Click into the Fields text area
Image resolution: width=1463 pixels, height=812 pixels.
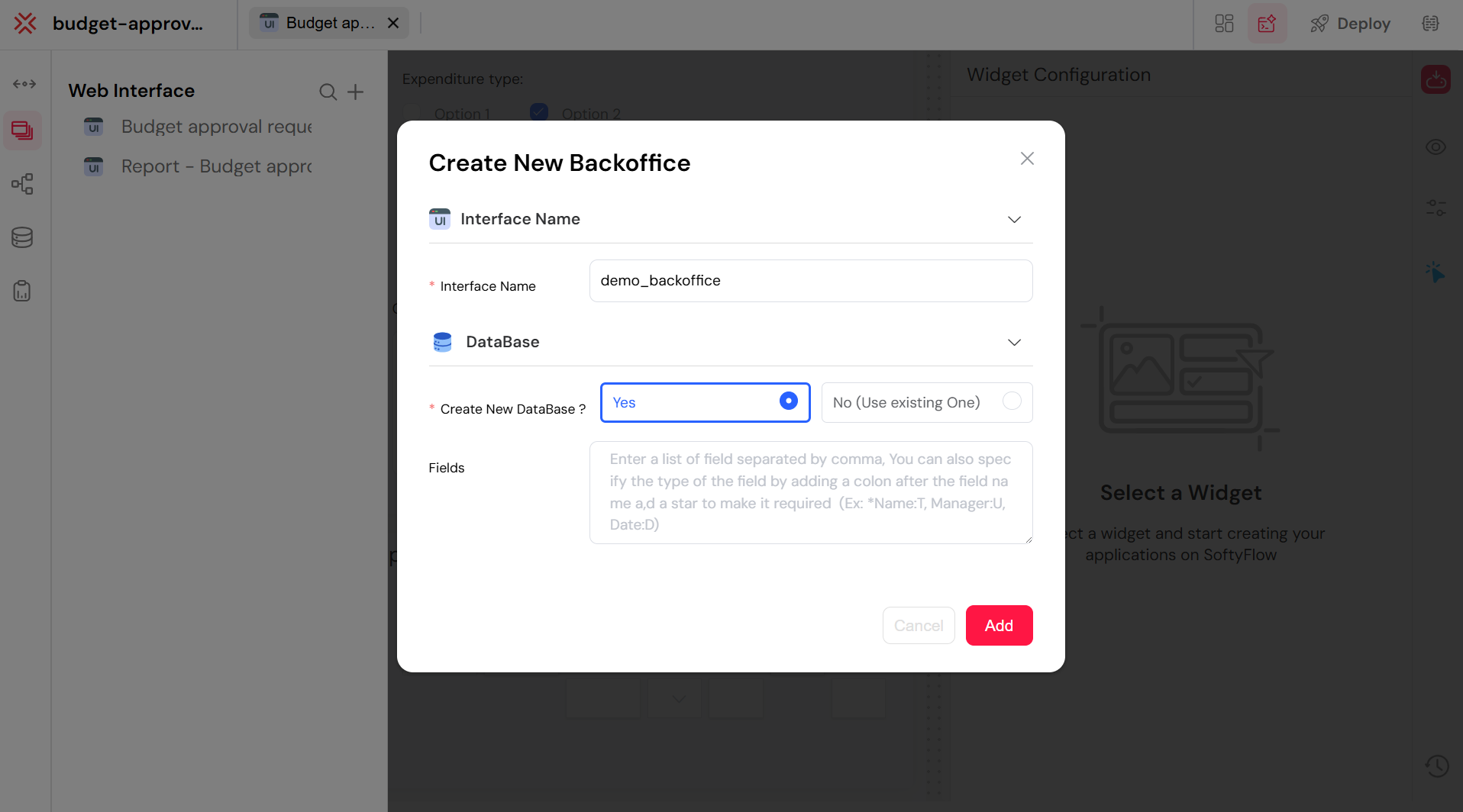point(811,492)
